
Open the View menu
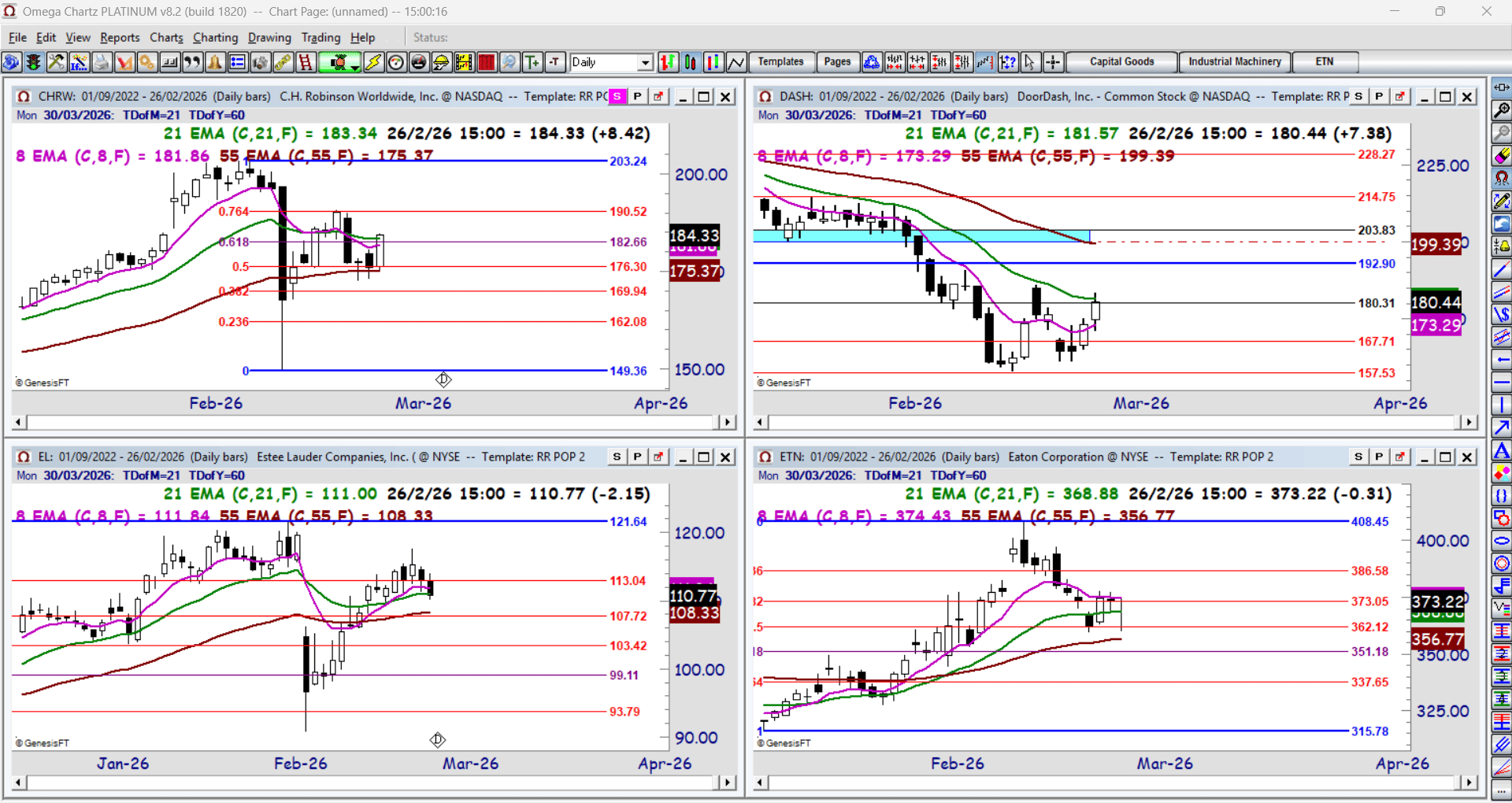pyautogui.click(x=78, y=37)
